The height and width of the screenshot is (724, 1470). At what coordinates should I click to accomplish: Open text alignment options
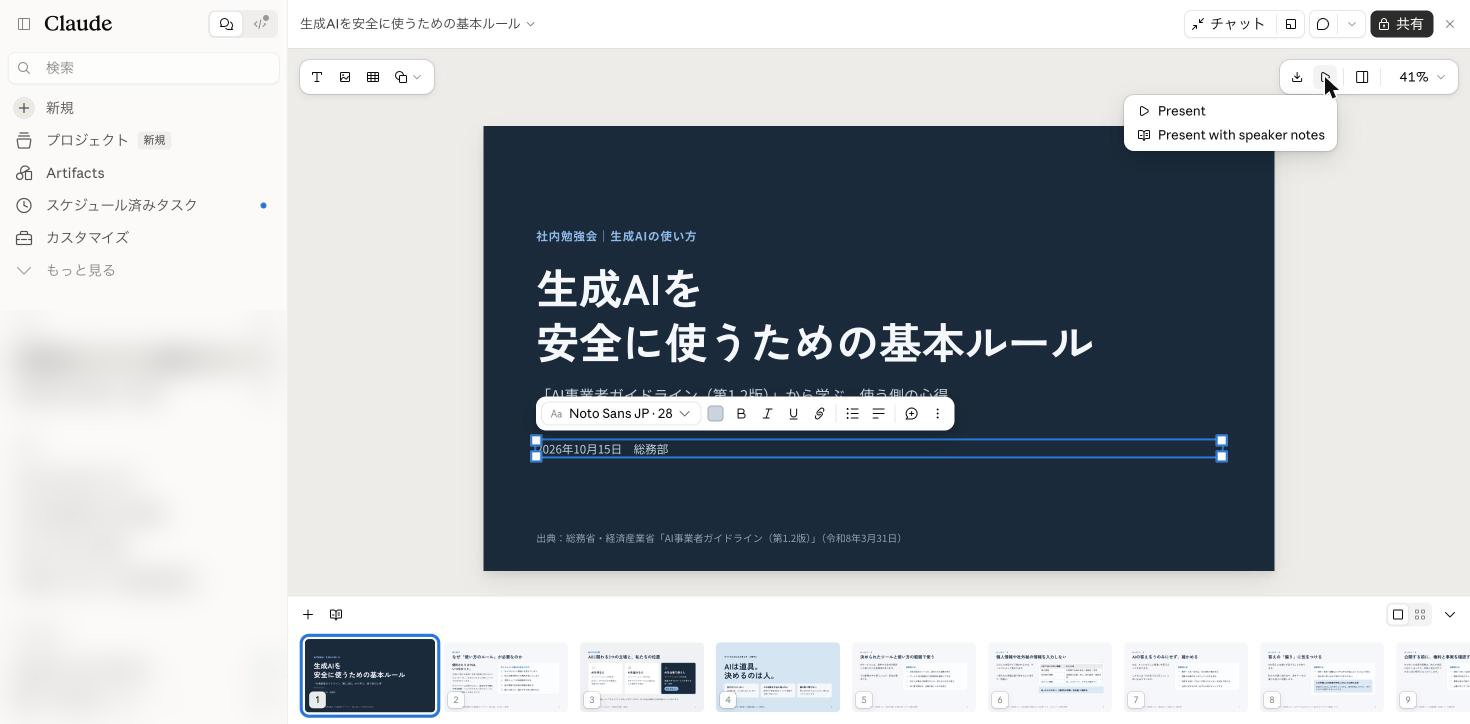tap(878, 414)
